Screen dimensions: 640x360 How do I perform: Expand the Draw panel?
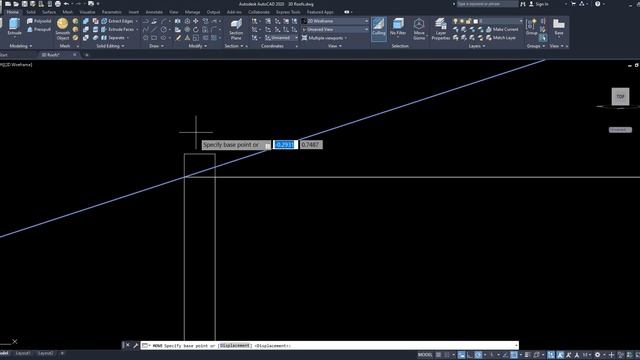click(156, 46)
